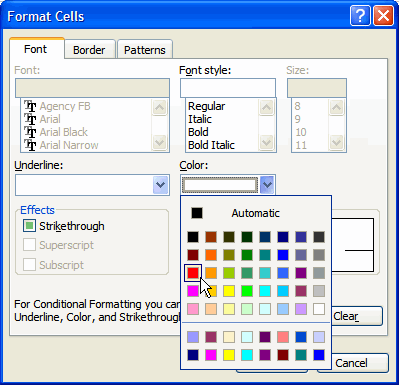
Task: Open the Underline dropdown list
Action: click(161, 185)
